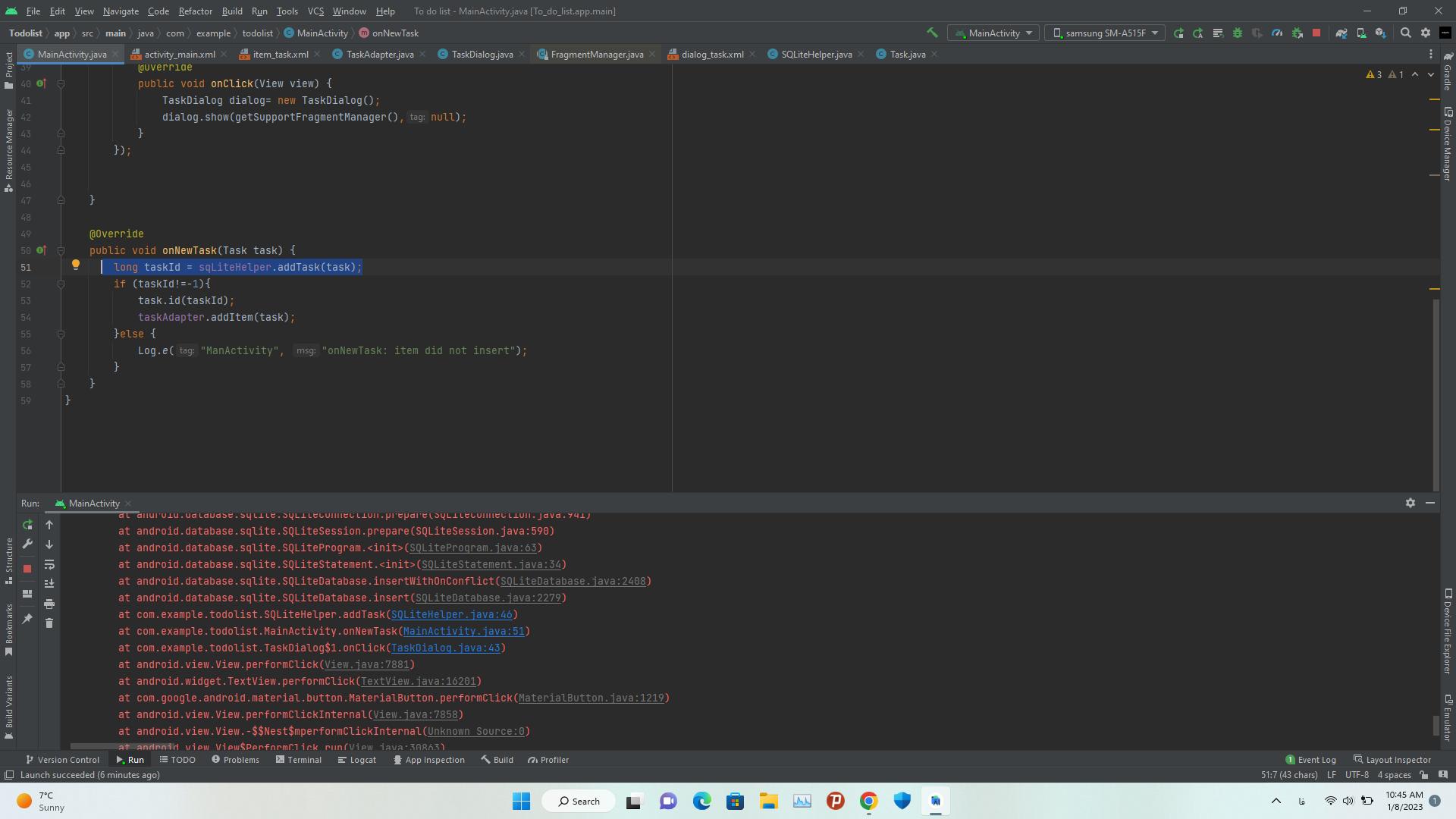1456x819 pixels.
Task: Collapse the if block fold at line 52
Action: (61, 284)
